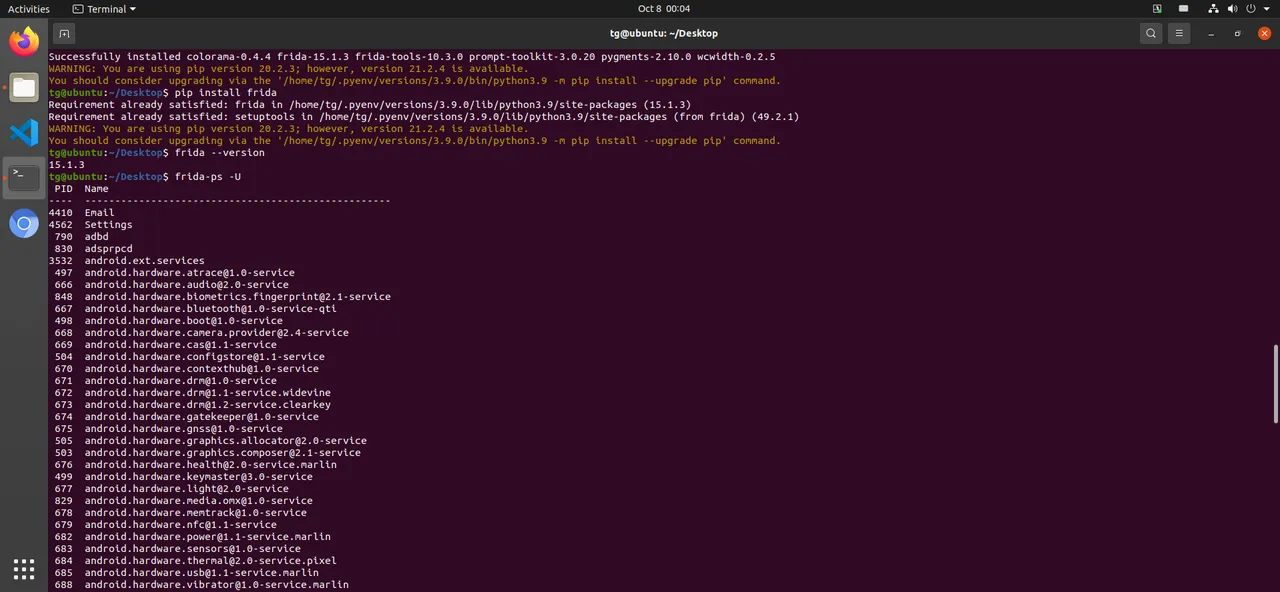Image resolution: width=1280 pixels, height=592 pixels.
Task: Launch Visual Studio Code from dock
Action: click(x=24, y=132)
